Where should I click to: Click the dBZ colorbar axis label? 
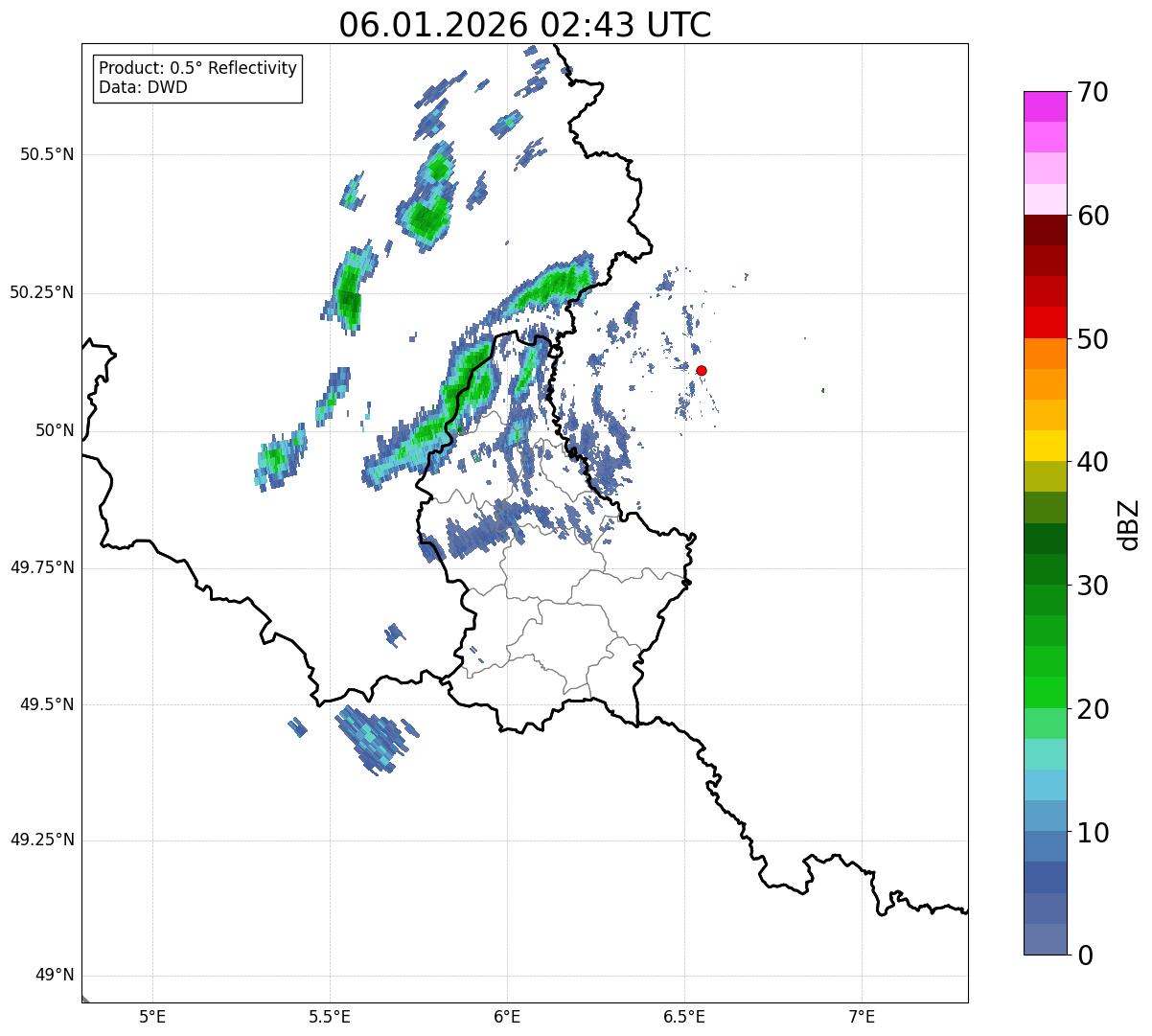[x=1129, y=523]
